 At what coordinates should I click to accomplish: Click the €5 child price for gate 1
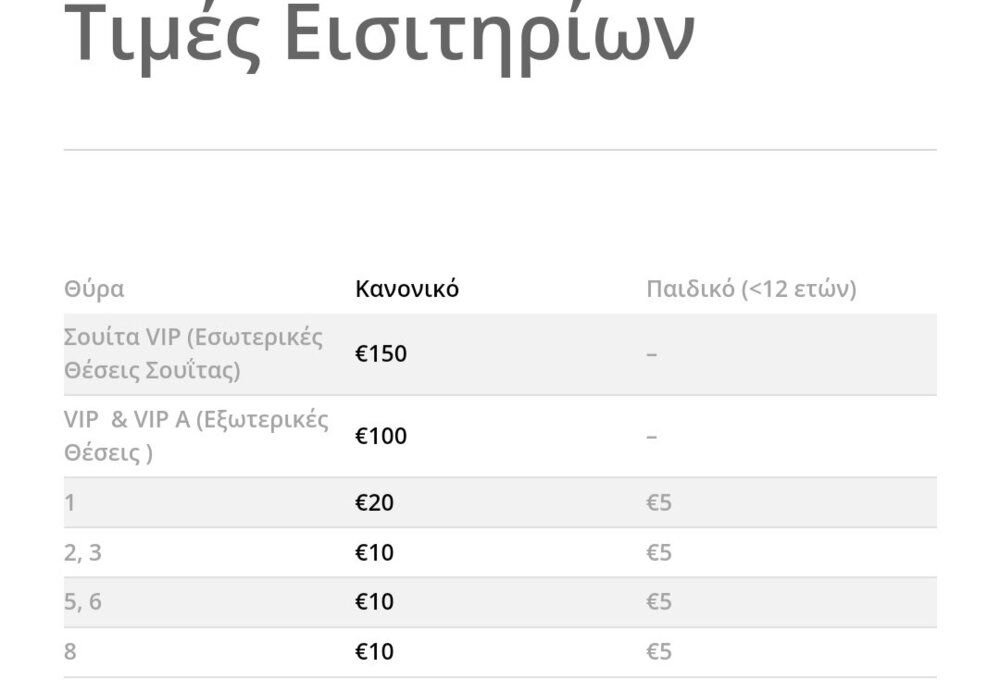click(x=659, y=503)
